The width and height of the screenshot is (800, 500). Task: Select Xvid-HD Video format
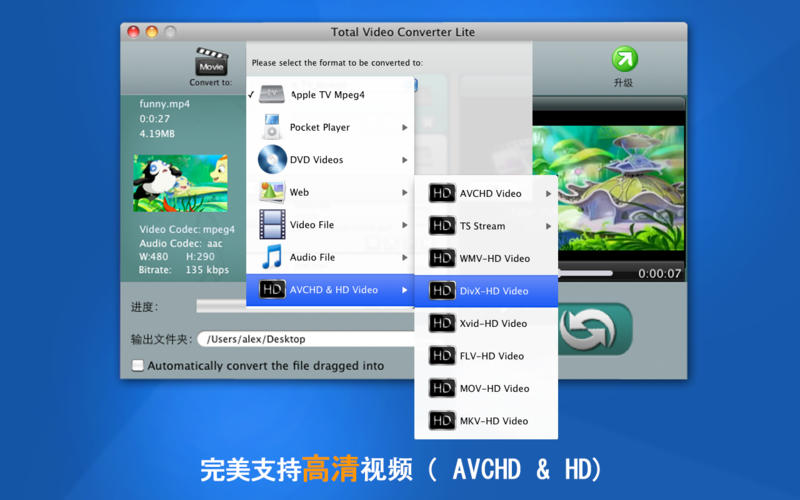click(486, 323)
